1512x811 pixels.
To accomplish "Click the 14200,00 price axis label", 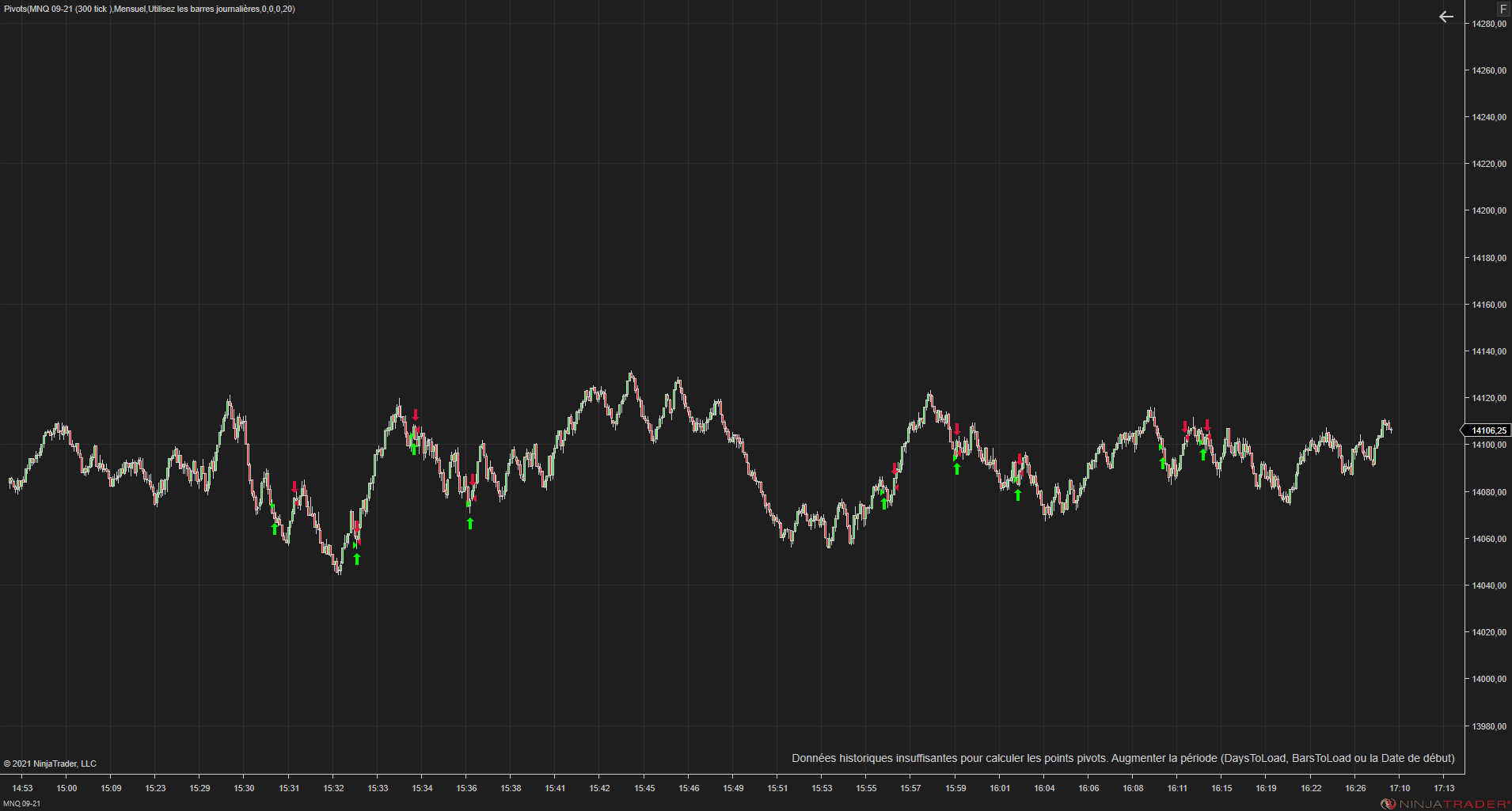I will (1489, 210).
